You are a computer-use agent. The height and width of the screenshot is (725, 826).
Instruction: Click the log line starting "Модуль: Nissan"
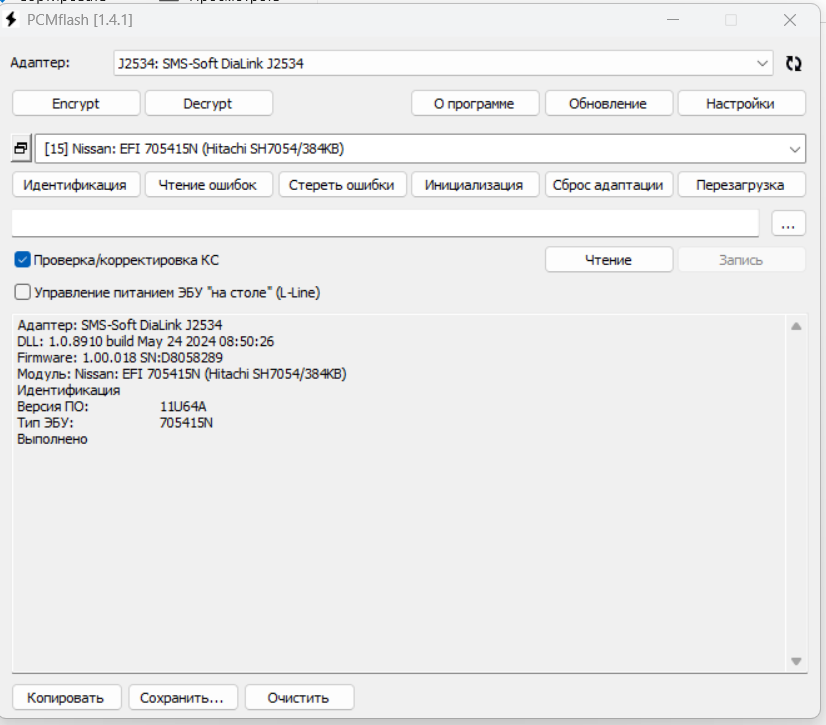tap(182, 374)
